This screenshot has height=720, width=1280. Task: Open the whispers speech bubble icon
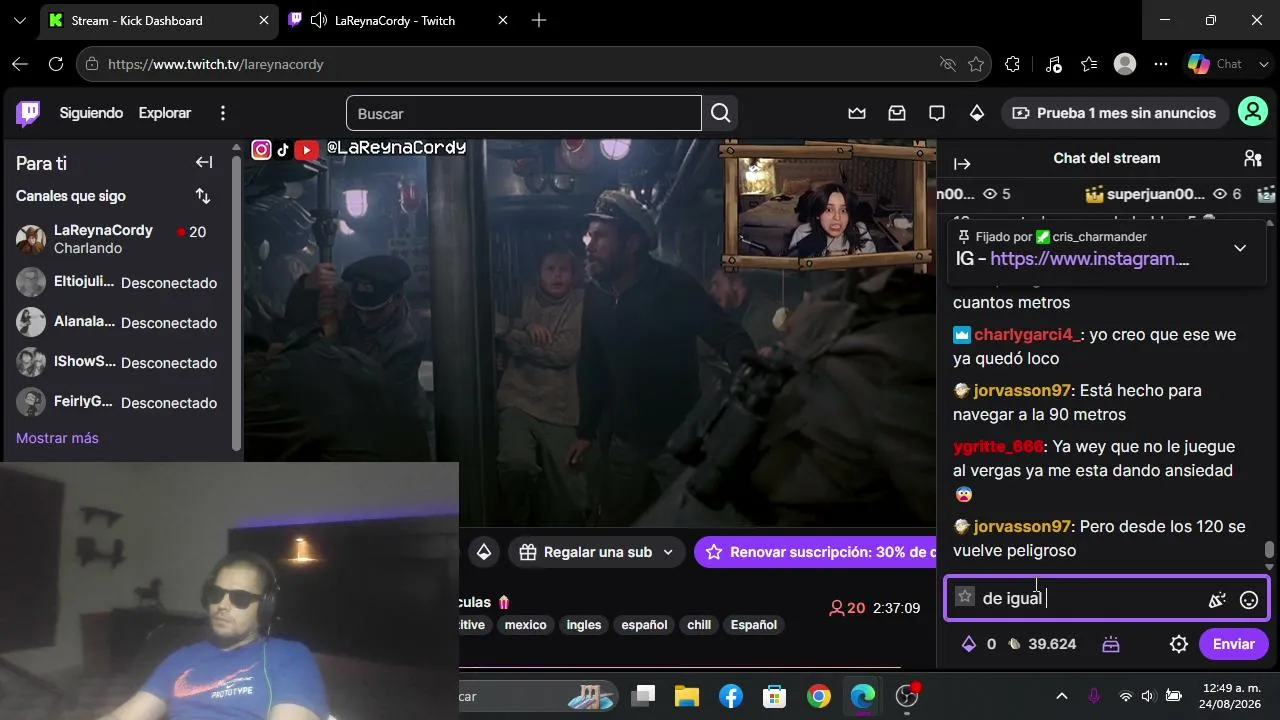click(x=937, y=113)
